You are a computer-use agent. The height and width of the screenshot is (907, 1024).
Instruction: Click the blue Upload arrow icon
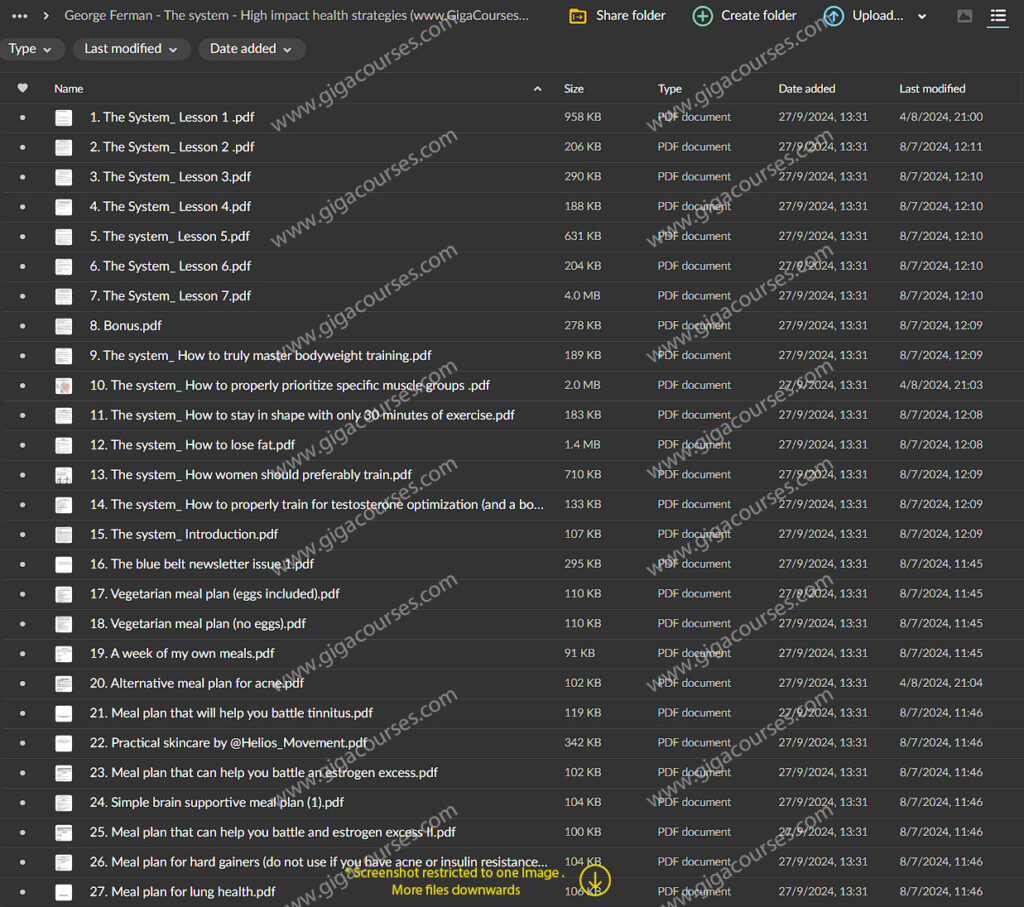point(834,16)
